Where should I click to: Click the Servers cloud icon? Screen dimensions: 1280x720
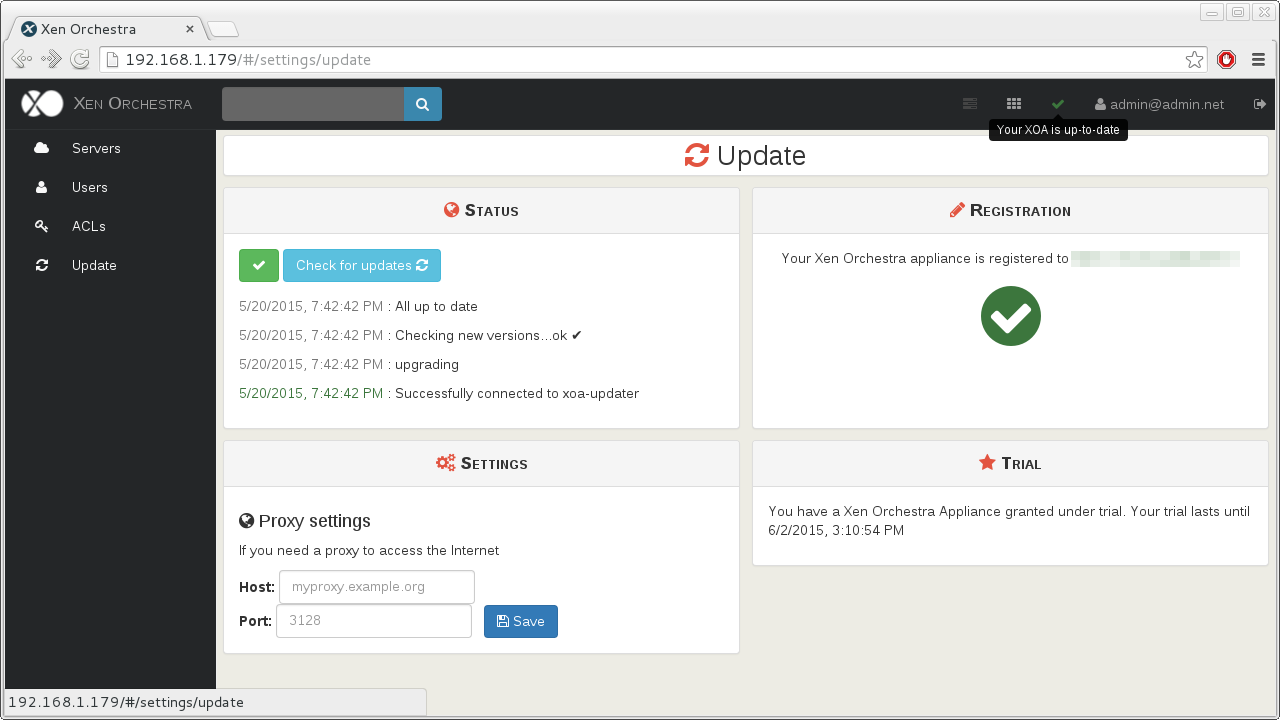click(x=41, y=148)
